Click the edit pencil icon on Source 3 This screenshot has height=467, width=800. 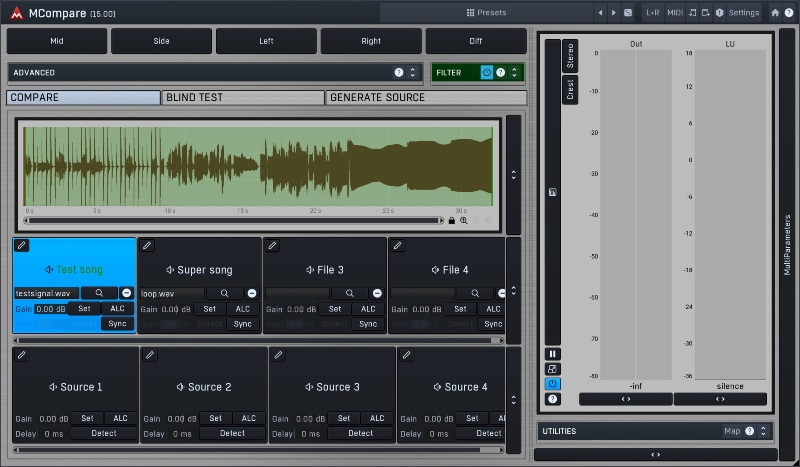pos(278,355)
